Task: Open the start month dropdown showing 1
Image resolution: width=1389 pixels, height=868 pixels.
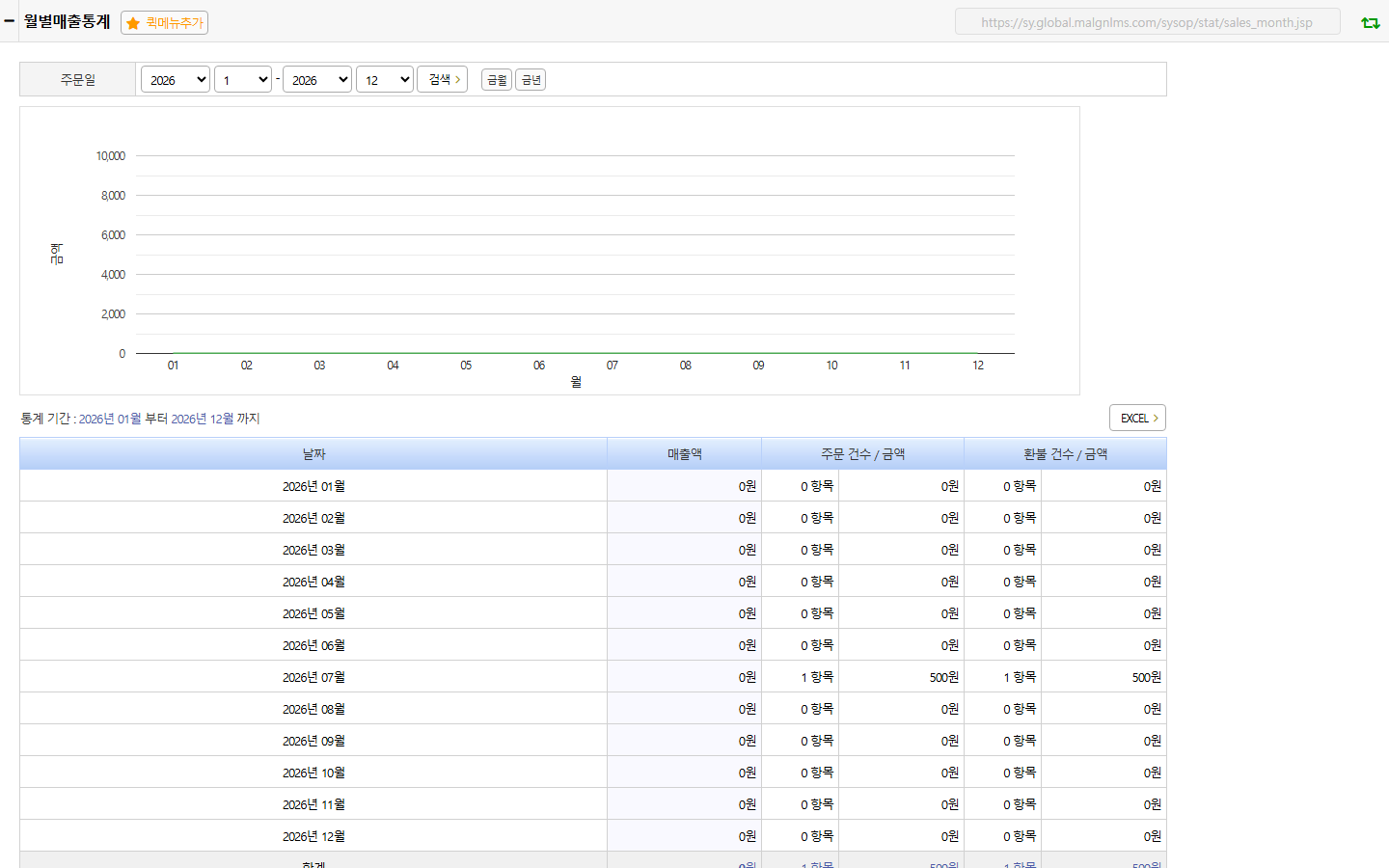Action: click(243, 80)
